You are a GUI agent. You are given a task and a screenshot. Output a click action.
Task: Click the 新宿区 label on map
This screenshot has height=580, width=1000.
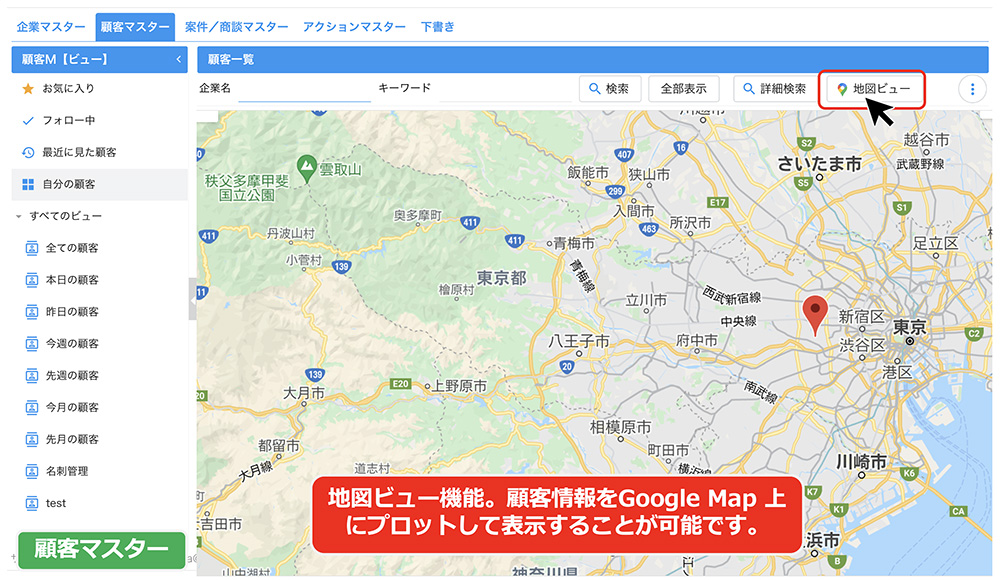[x=861, y=316]
